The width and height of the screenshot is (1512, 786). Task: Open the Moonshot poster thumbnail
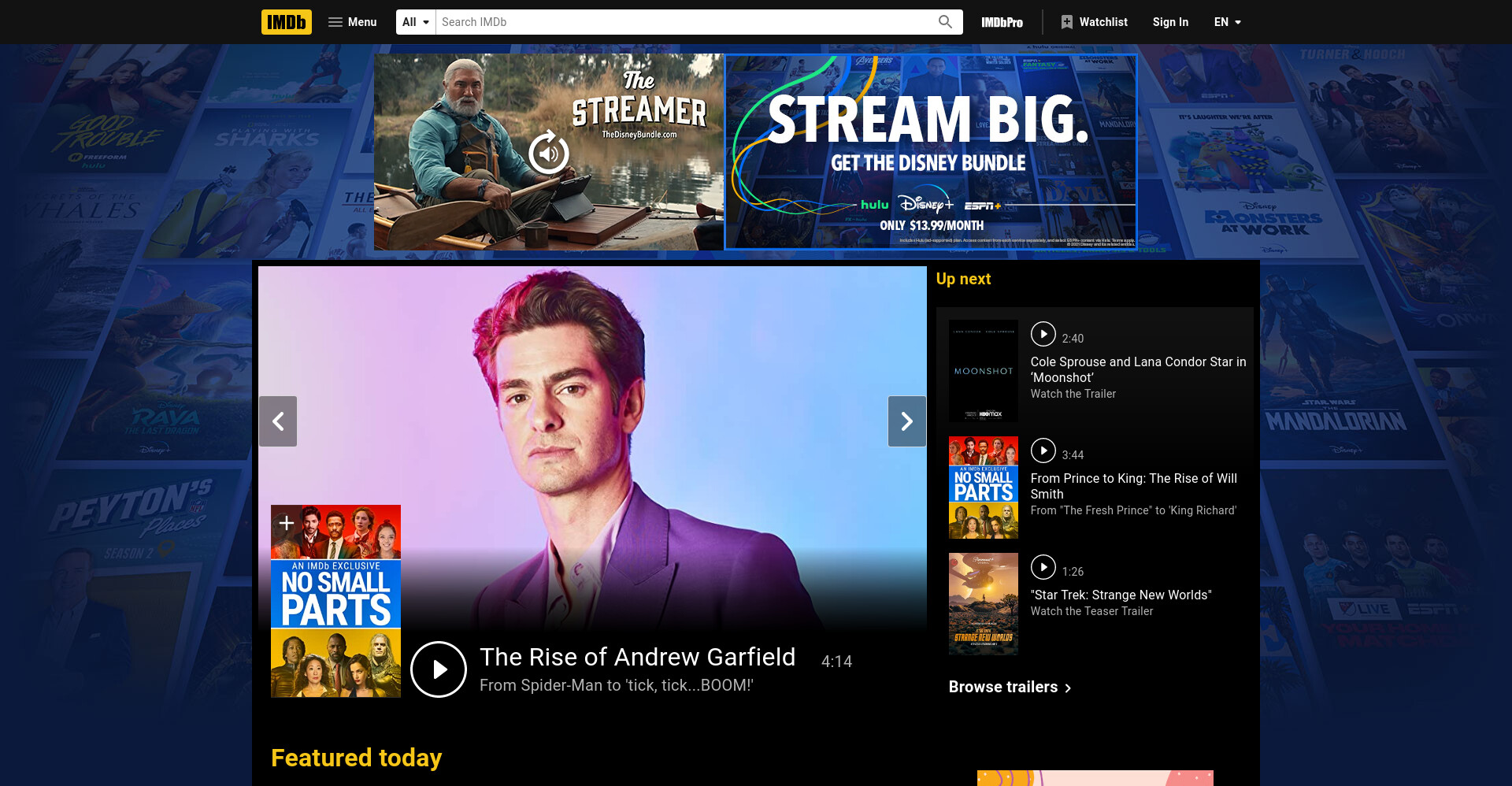(983, 371)
